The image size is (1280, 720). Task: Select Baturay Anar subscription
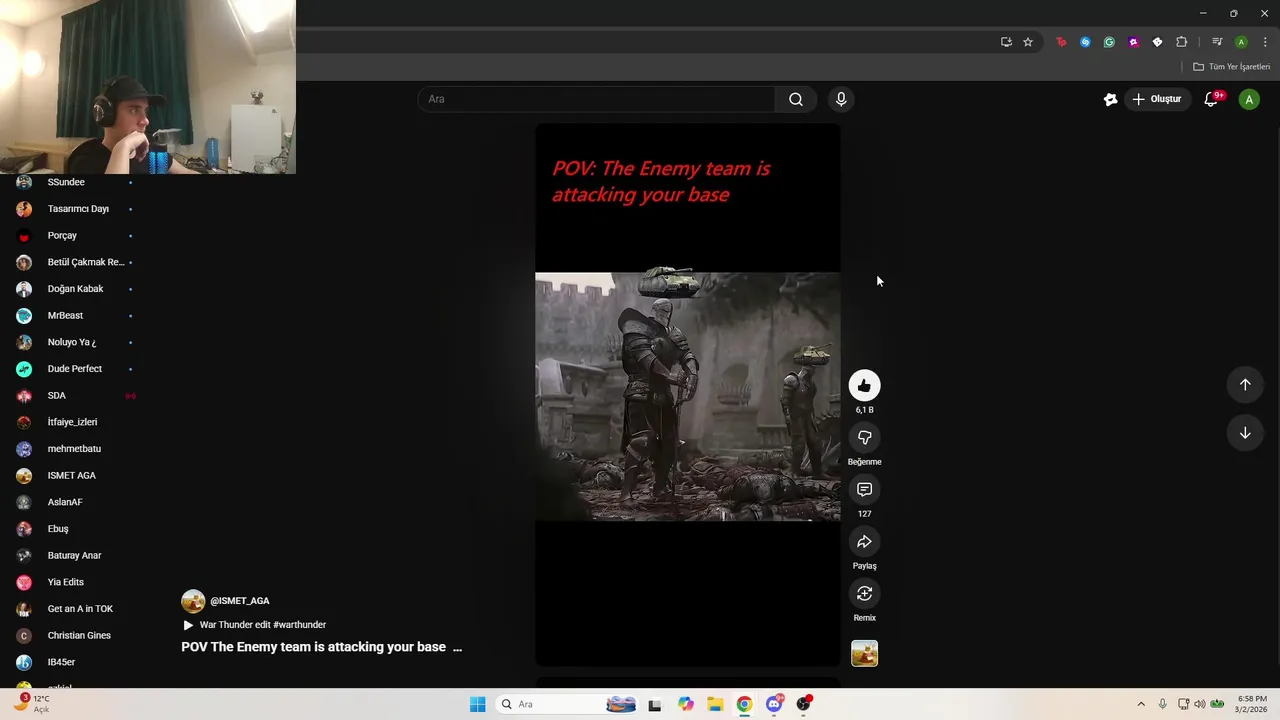click(x=75, y=555)
